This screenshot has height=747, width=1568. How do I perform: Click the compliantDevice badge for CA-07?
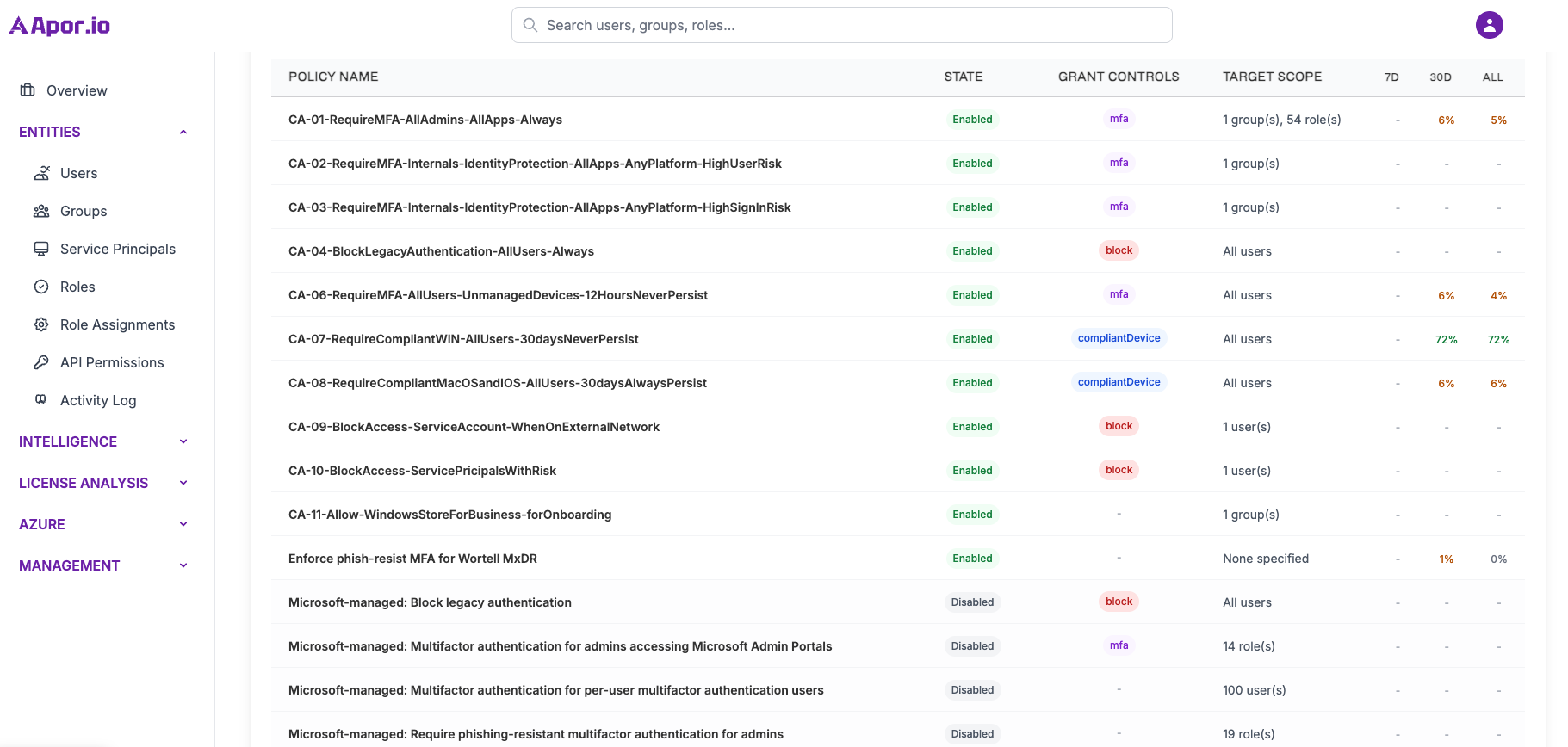(x=1119, y=338)
